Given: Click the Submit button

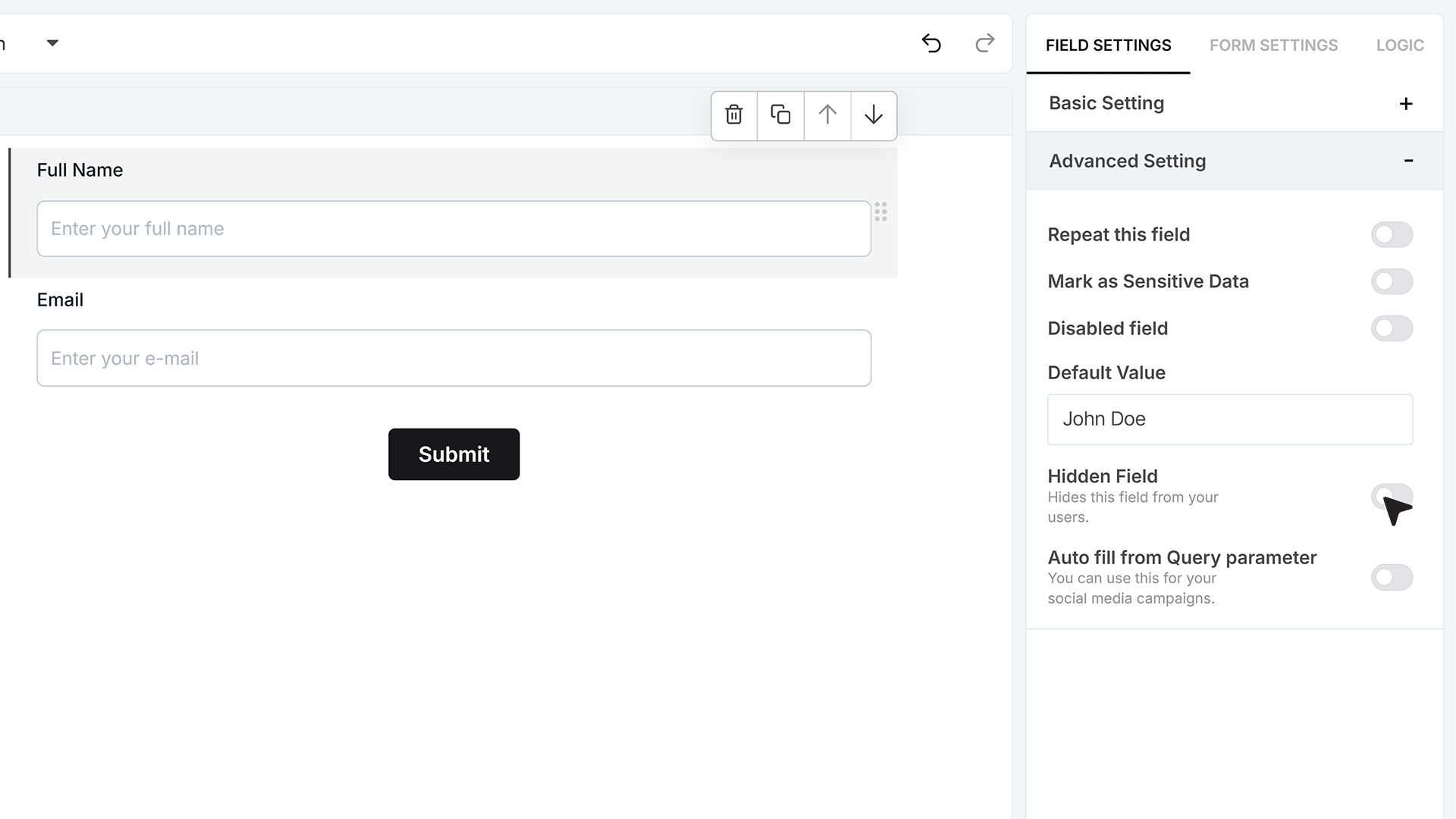Looking at the screenshot, I should [453, 454].
